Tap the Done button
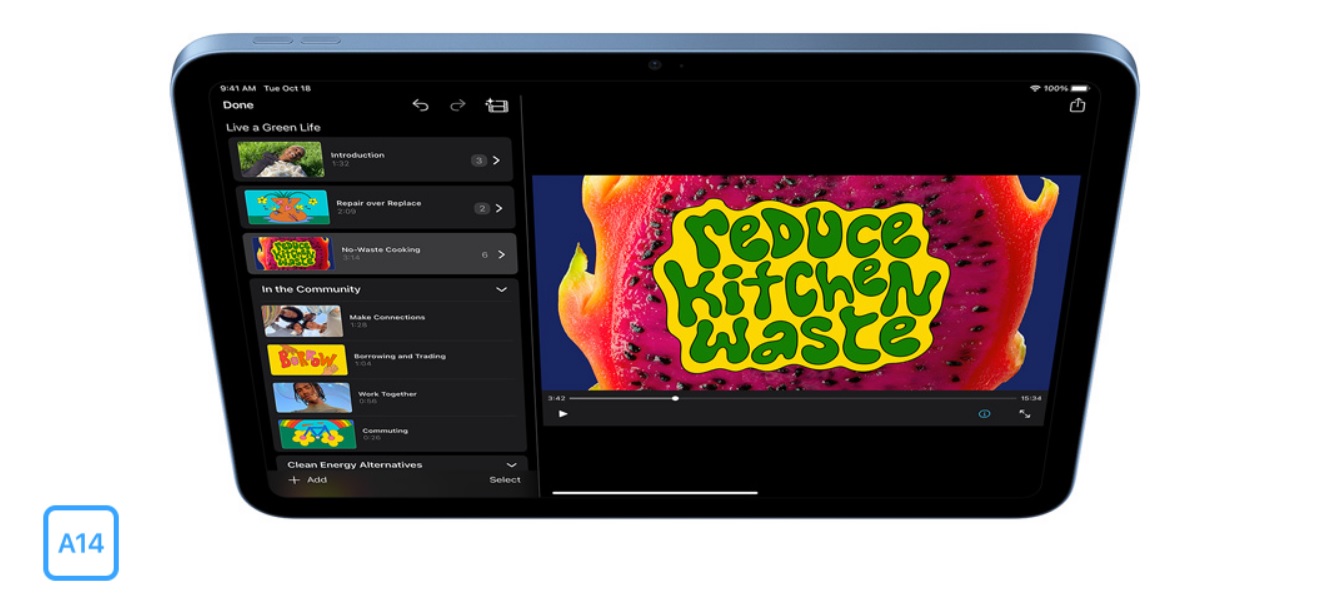Viewport: 1318px width, 601px height. [x=238, y=105]
